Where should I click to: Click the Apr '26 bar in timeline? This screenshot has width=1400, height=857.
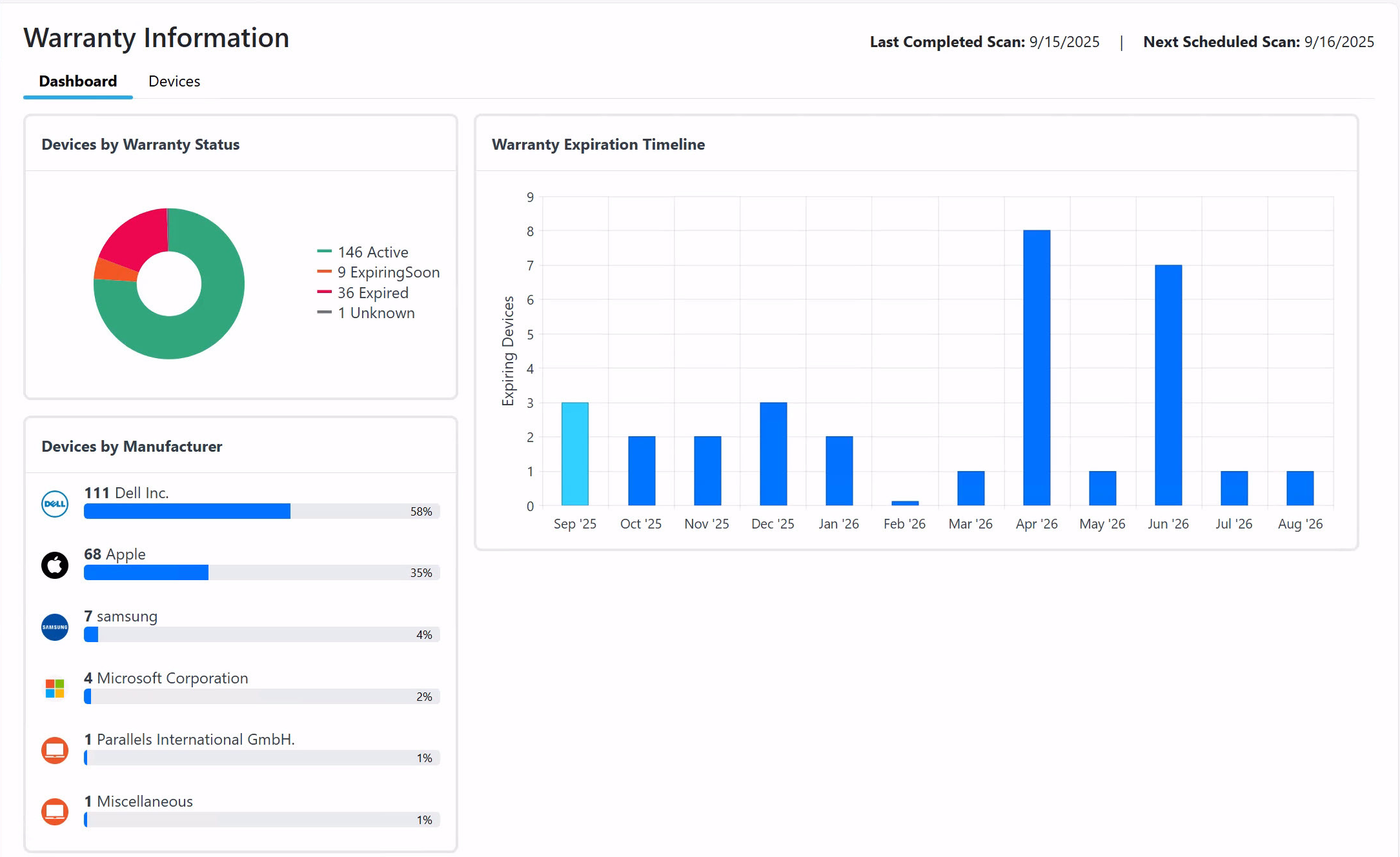1036,368
